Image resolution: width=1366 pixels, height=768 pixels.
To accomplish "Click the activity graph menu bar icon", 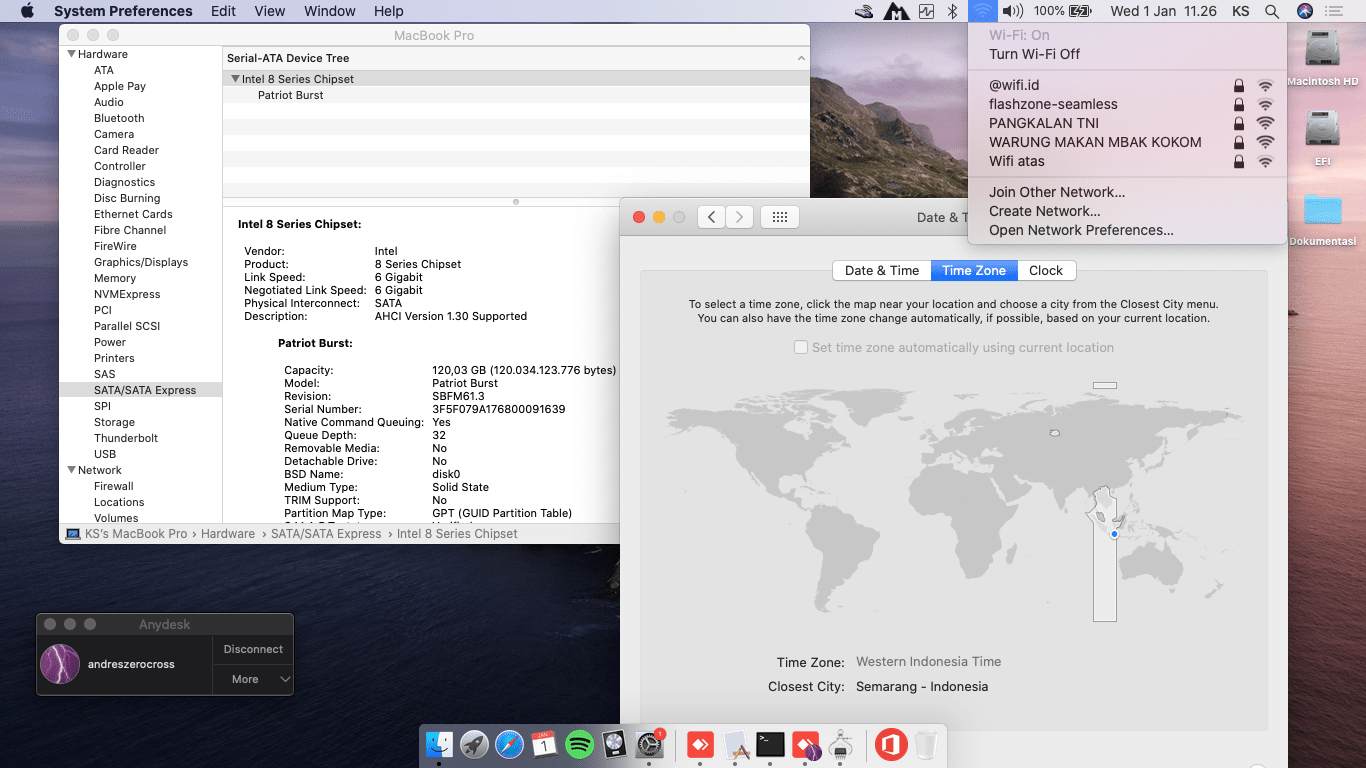I will pos(926,11).
